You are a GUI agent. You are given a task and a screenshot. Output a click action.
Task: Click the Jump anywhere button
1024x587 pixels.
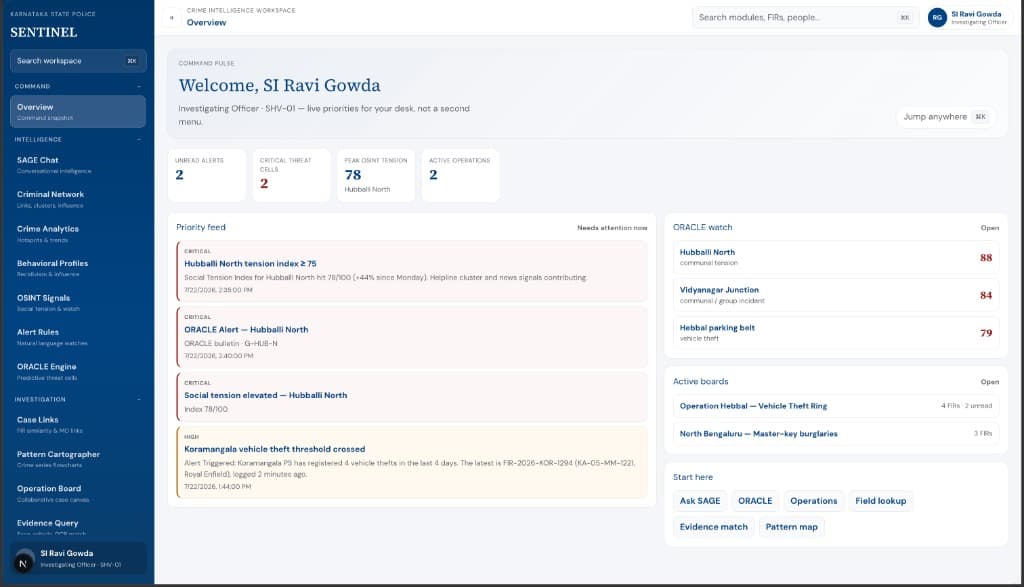(x=945, y=117)
